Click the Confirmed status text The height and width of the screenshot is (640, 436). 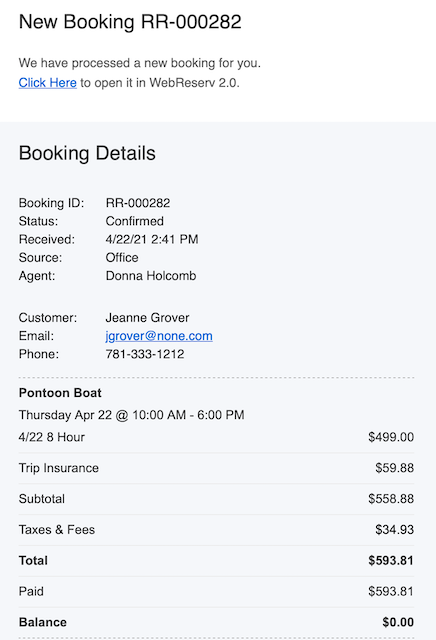pyautogui.click(x=134, y=221)
